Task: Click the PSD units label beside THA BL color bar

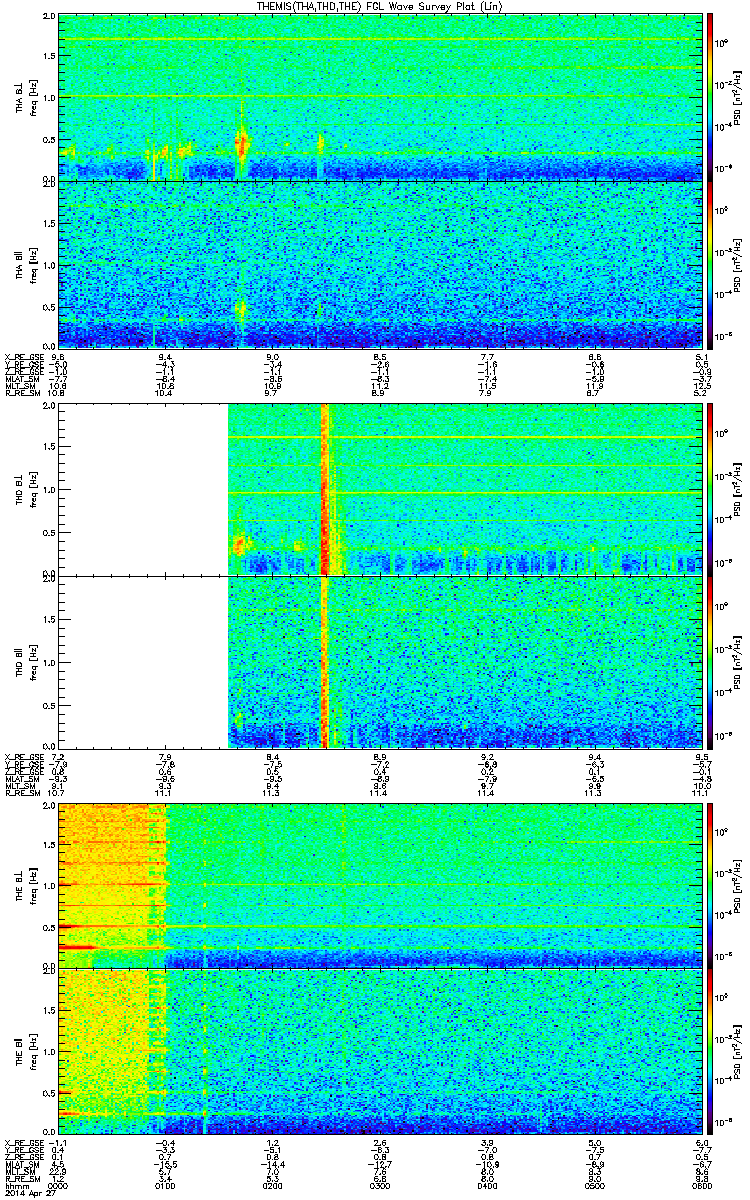Action: point(737,98)
